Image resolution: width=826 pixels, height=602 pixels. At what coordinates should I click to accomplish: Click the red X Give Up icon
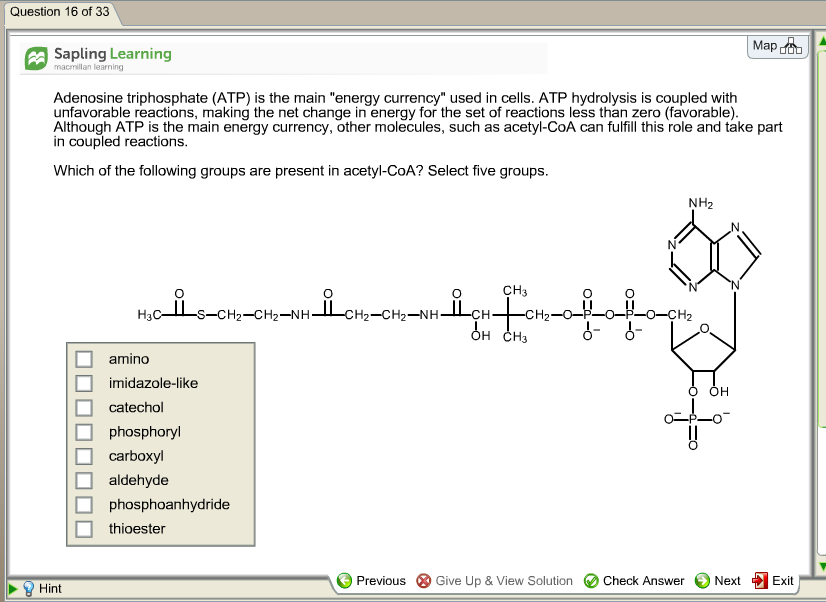(423, 580)
